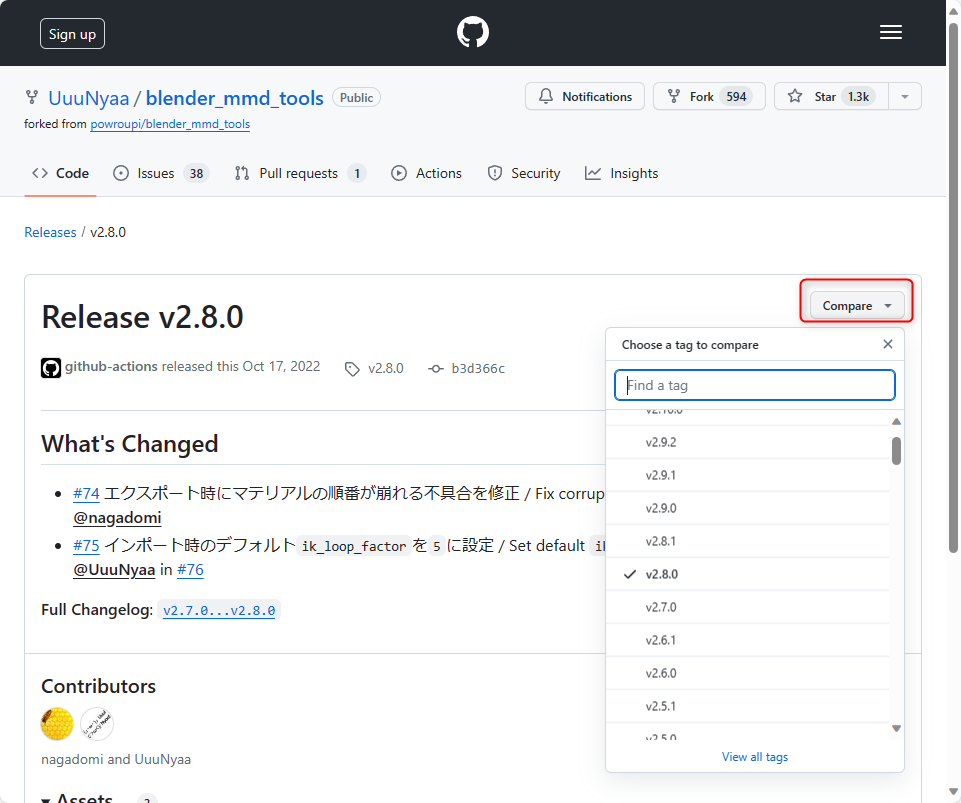Click the tag list scroll-down arrow
This screenshot has height=803, width=961.
896,728
